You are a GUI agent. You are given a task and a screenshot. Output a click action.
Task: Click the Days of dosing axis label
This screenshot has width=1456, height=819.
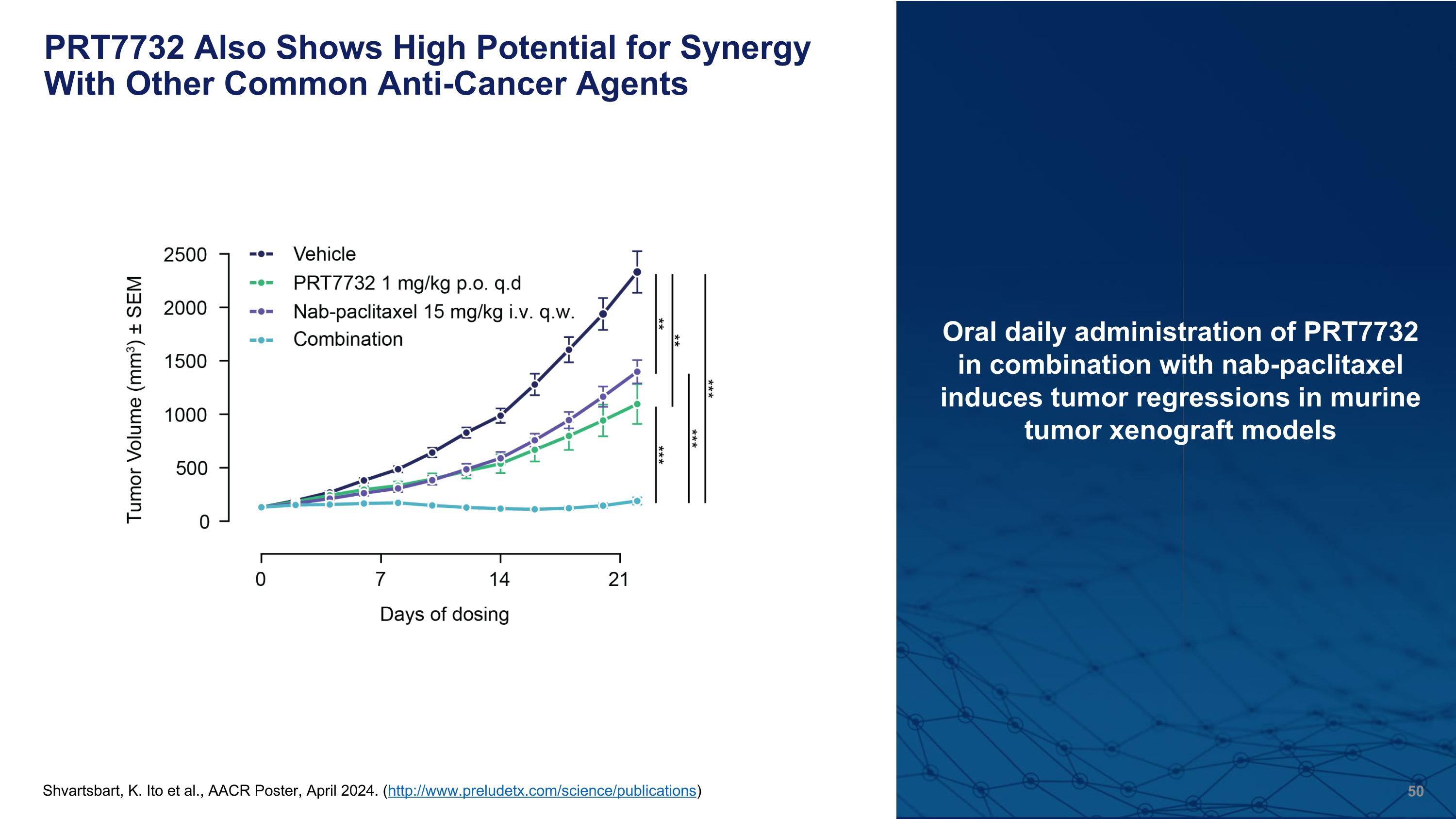click(444, 614)
